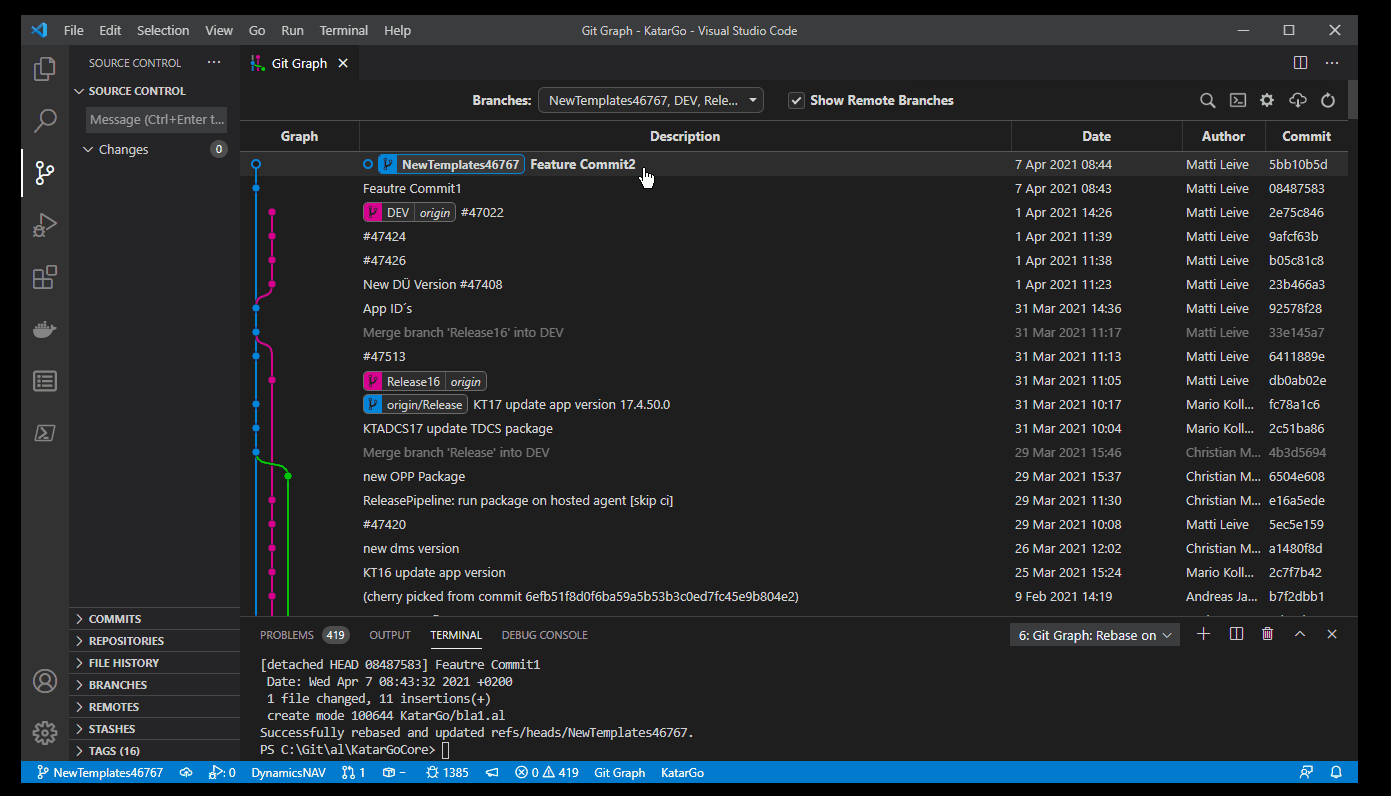Split the editor to the right
Viewport: 1391px width, 796px height.
[1301, 63]
